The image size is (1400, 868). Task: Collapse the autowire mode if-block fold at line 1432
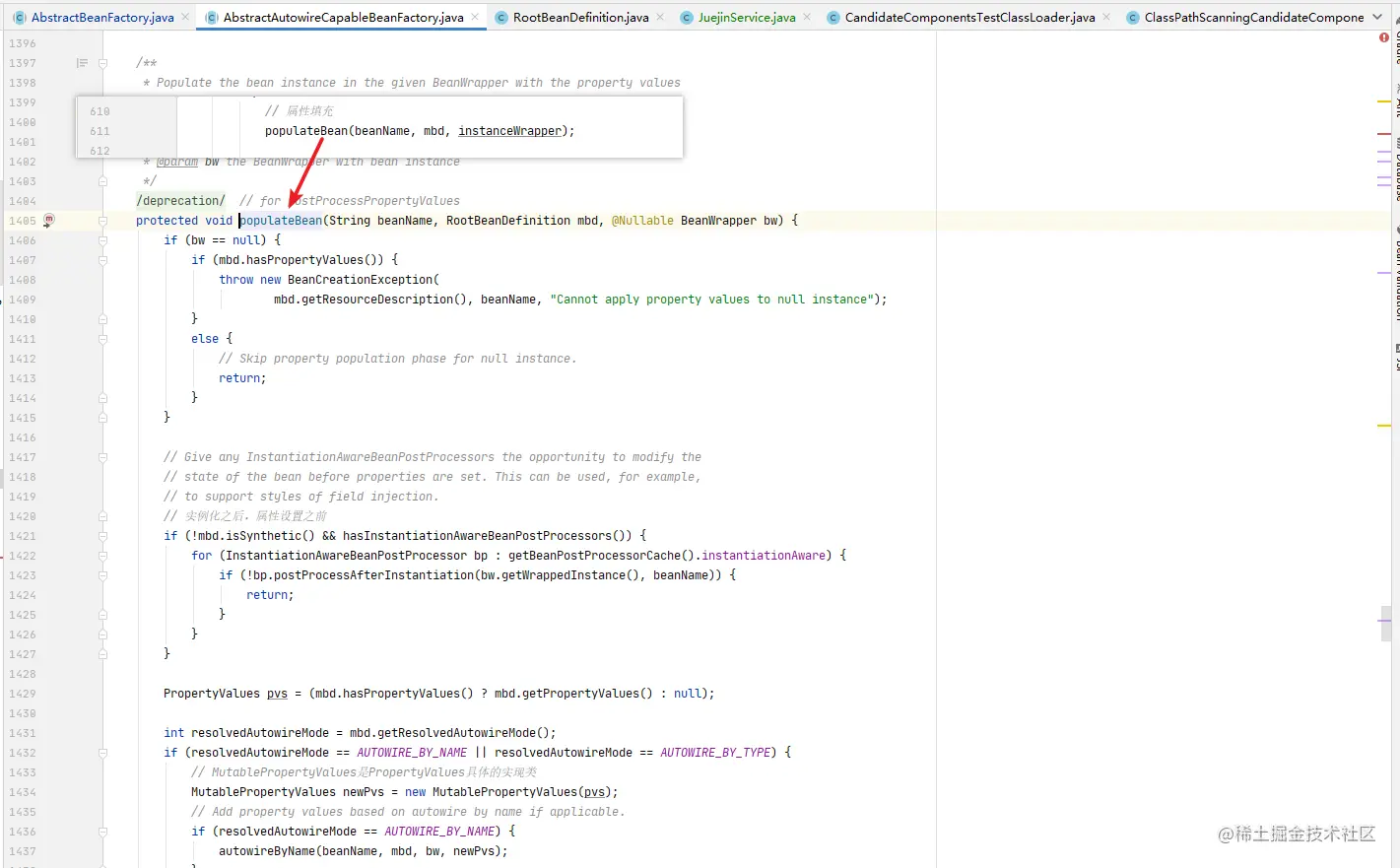point(102,753)
